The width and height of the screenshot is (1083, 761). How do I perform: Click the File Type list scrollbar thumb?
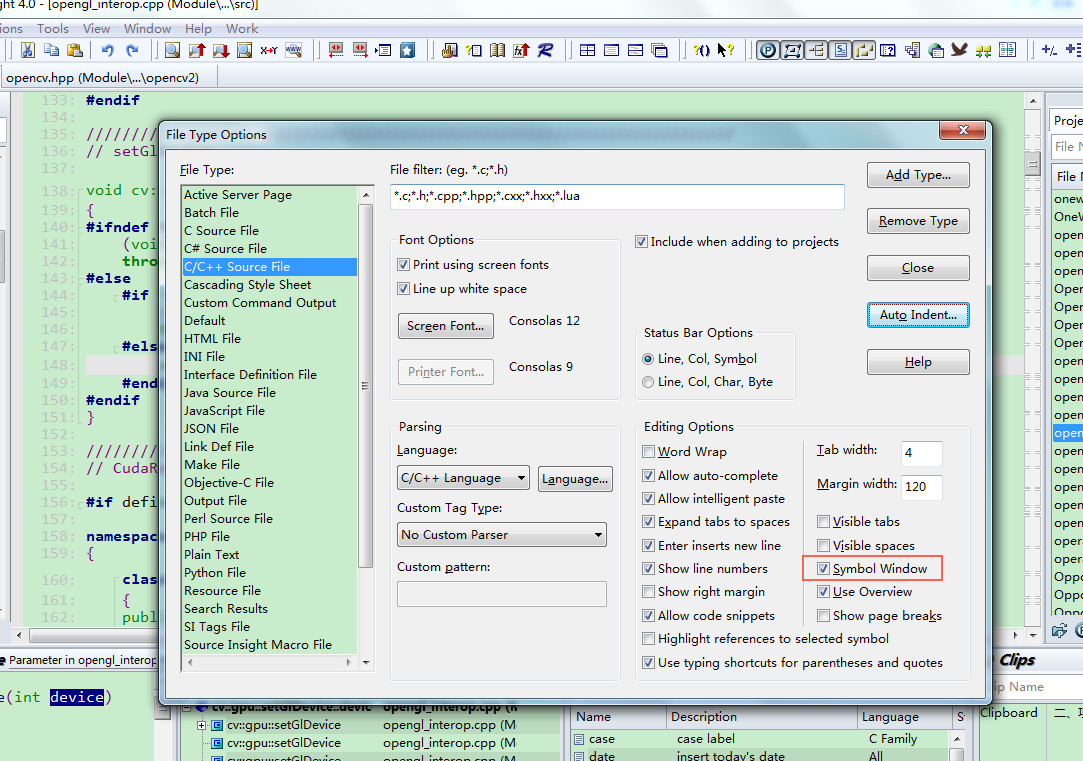click(x=366, y=385)
